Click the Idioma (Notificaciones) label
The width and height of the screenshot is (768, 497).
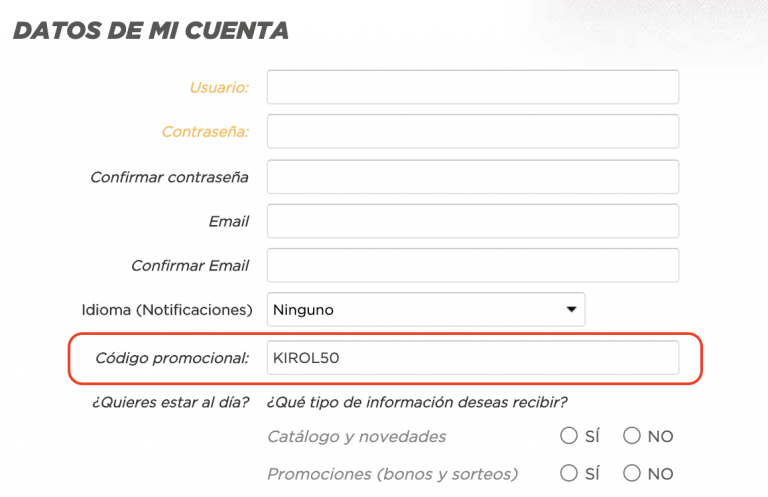[167, 310]
